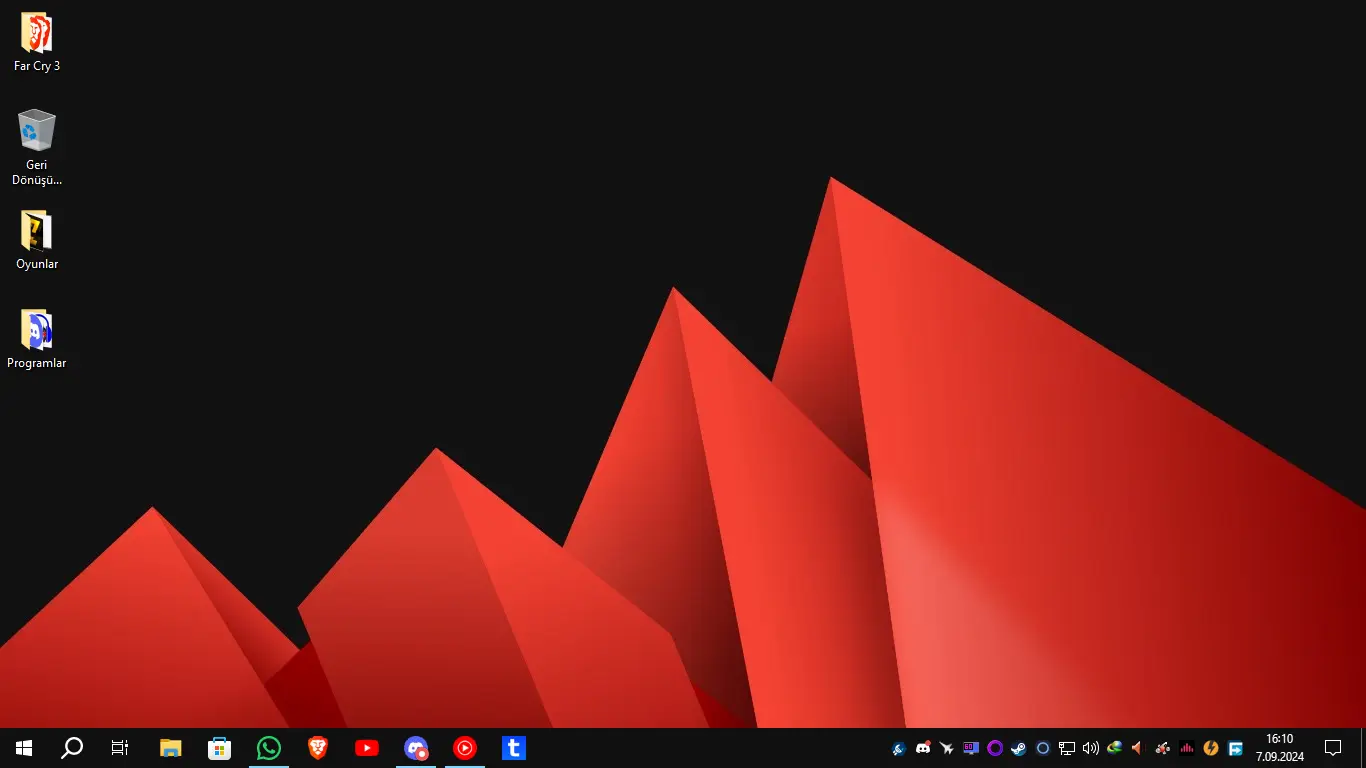The width and height of the screenshot is (1366, 768).
Task: Open the YouTube app in the taskbar
Action: click(367, 748)
